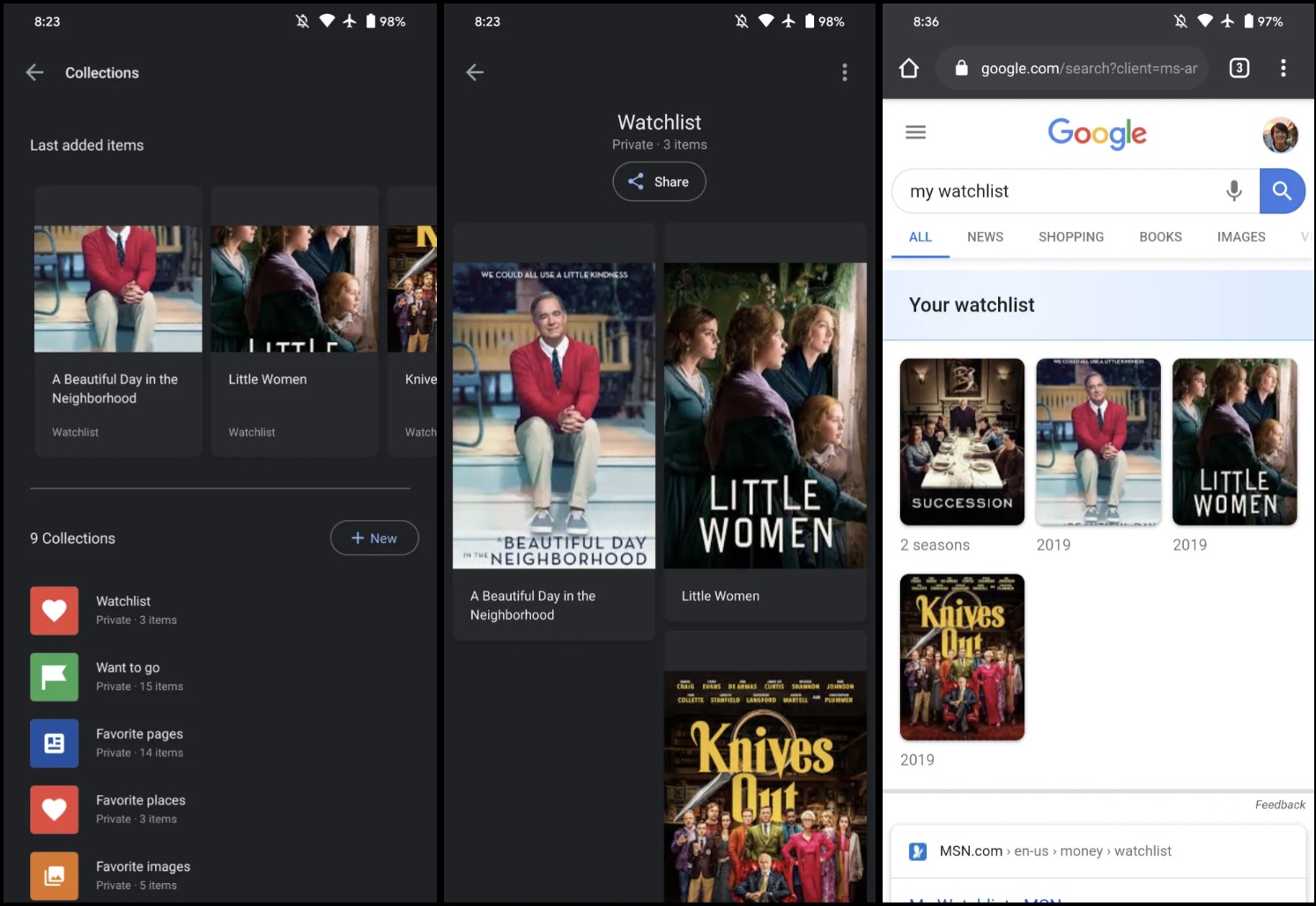Viewport: 1316px width, 906px height.
Task: Switch to the BOOKS search tab
Action: 1160,237
